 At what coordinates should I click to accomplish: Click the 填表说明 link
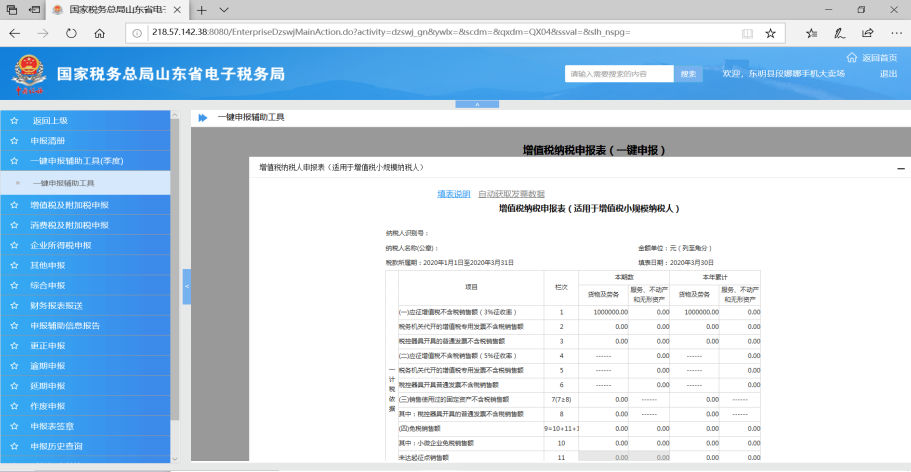click(454, 194)
